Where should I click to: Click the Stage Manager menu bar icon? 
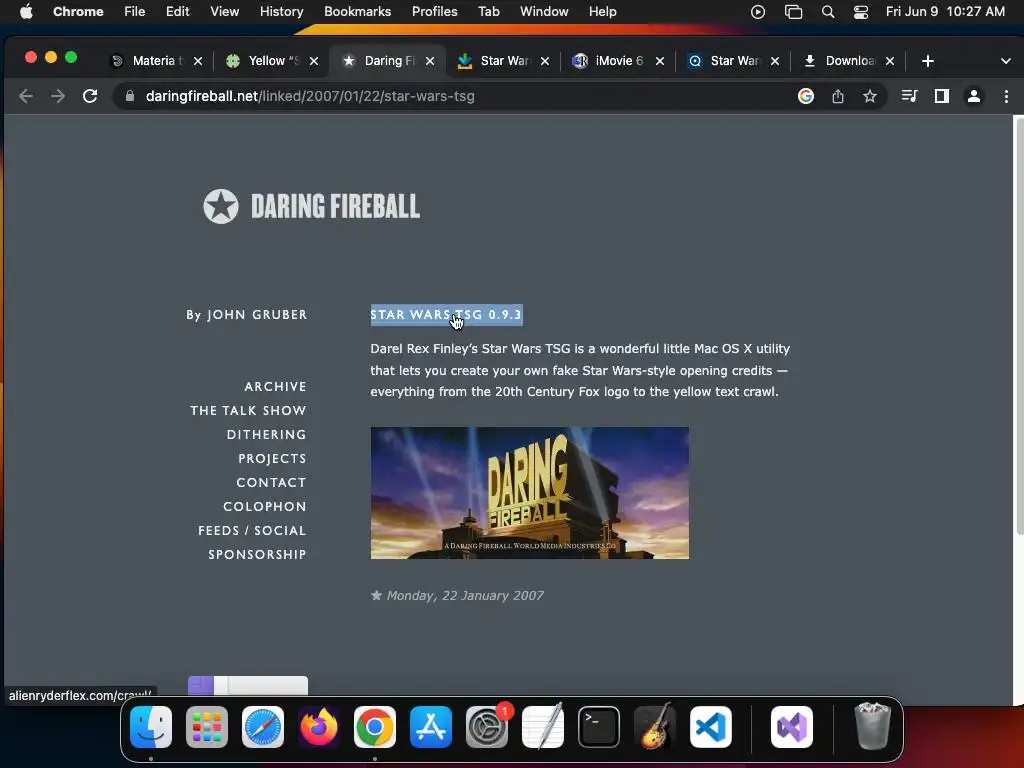point(793,12)
